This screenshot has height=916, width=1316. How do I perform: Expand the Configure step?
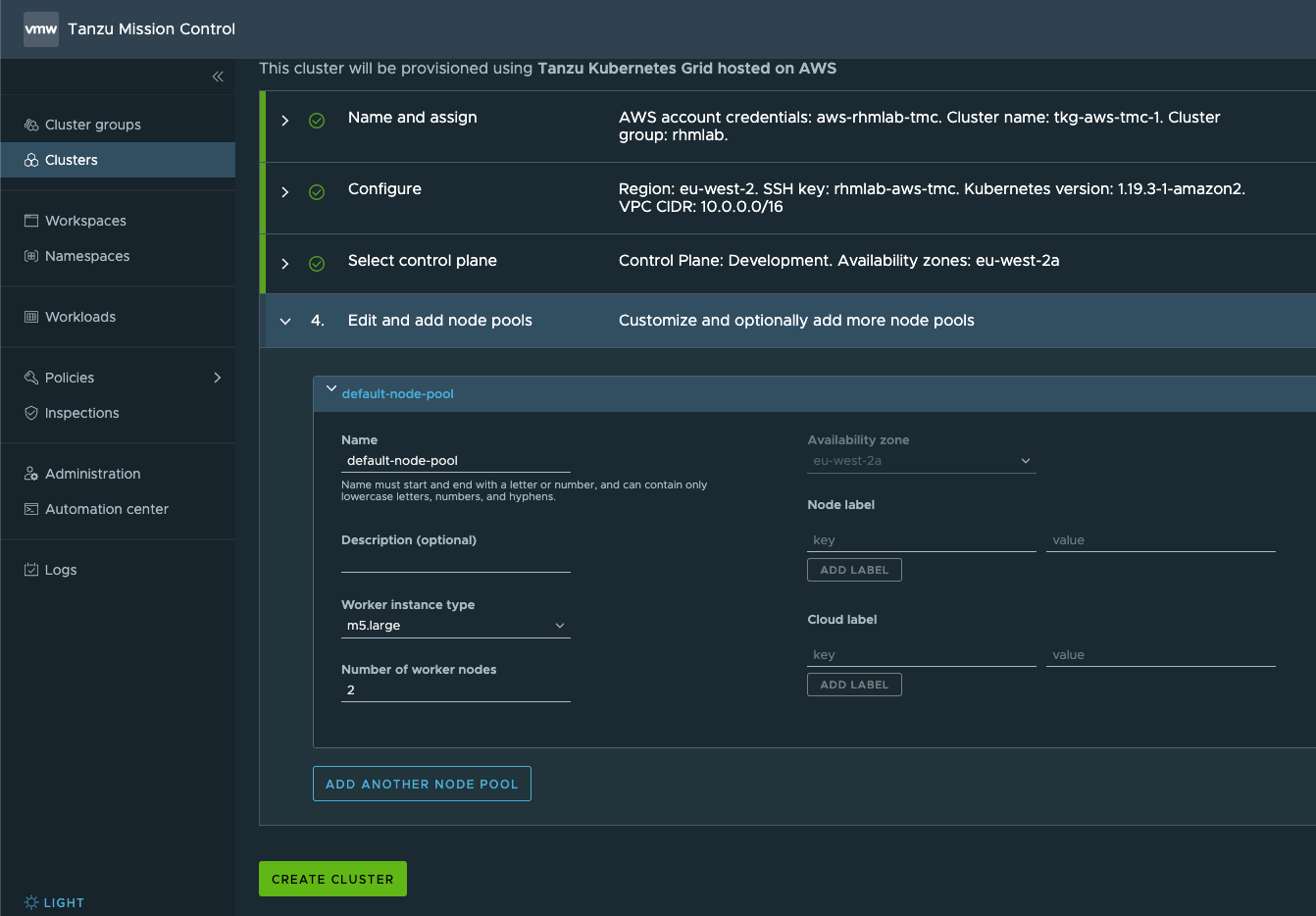[x=285, y=192]
